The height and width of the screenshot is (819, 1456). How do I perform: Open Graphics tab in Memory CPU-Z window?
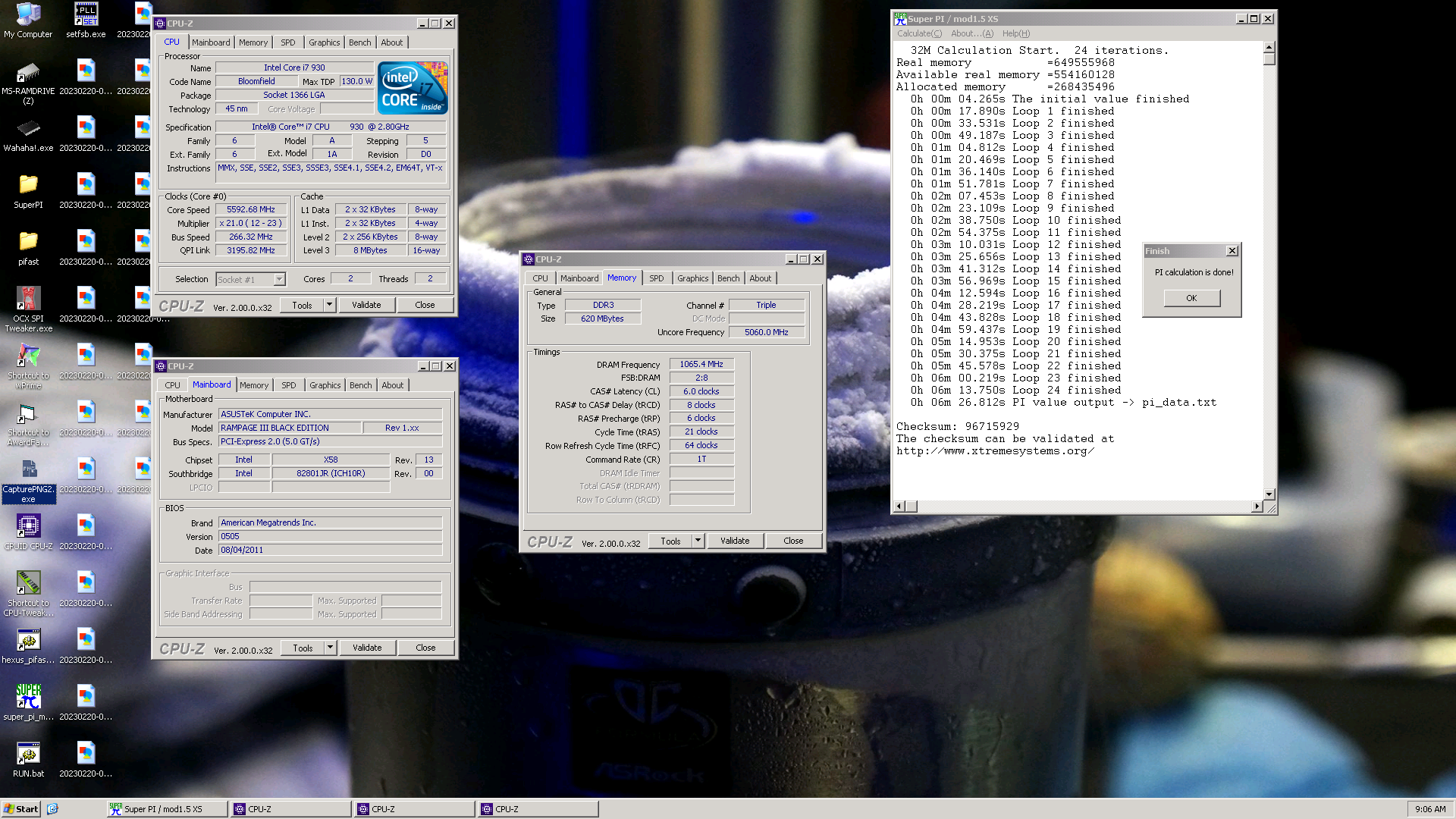(693, 278)
